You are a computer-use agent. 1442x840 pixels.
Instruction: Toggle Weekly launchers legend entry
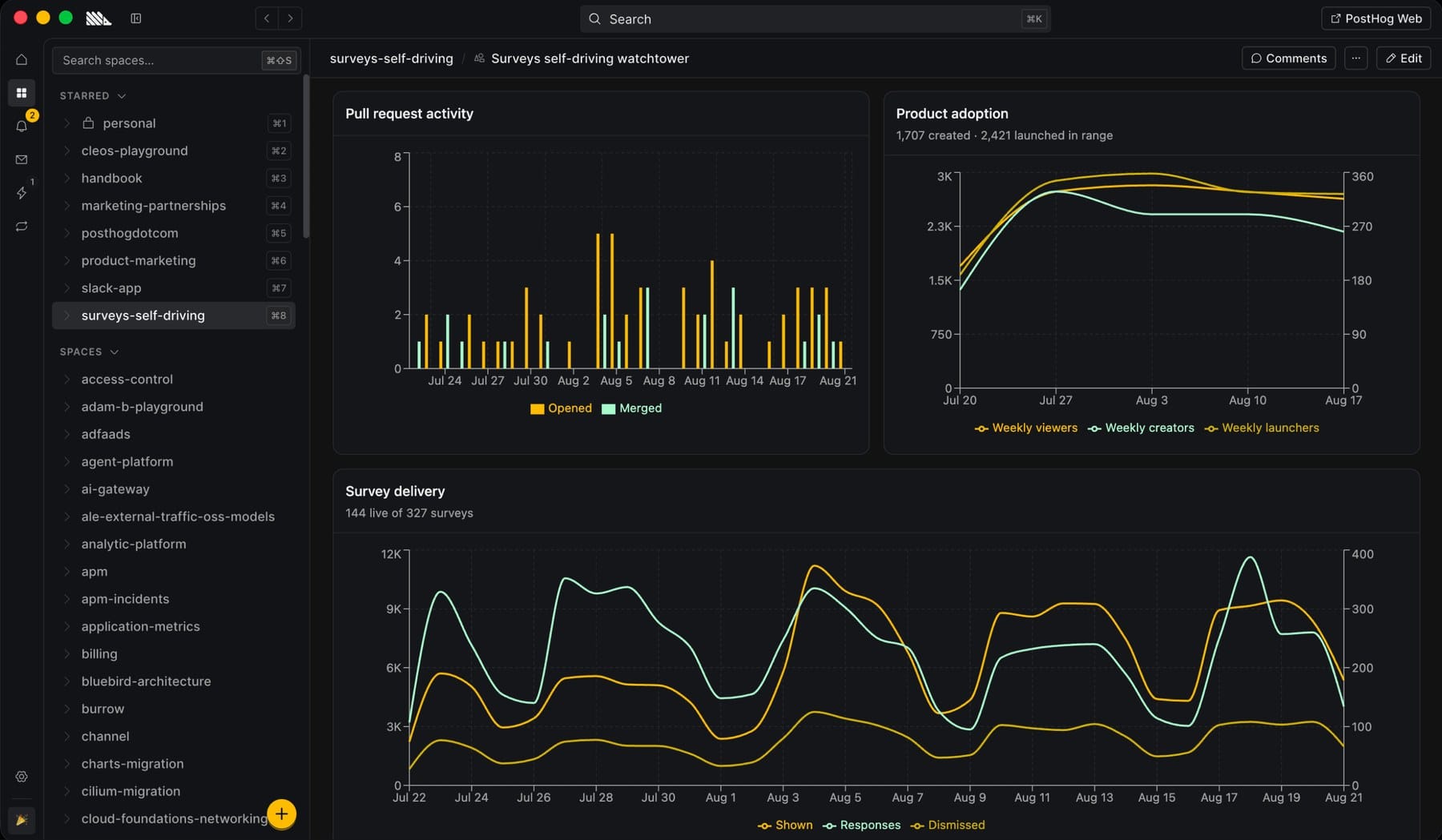pos(1262,428)
